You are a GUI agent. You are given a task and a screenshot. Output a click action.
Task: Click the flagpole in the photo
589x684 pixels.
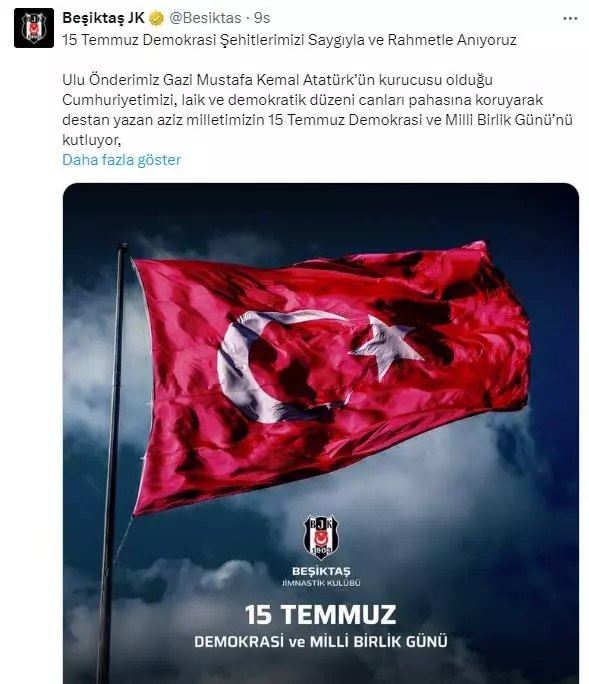click(112, 462)
